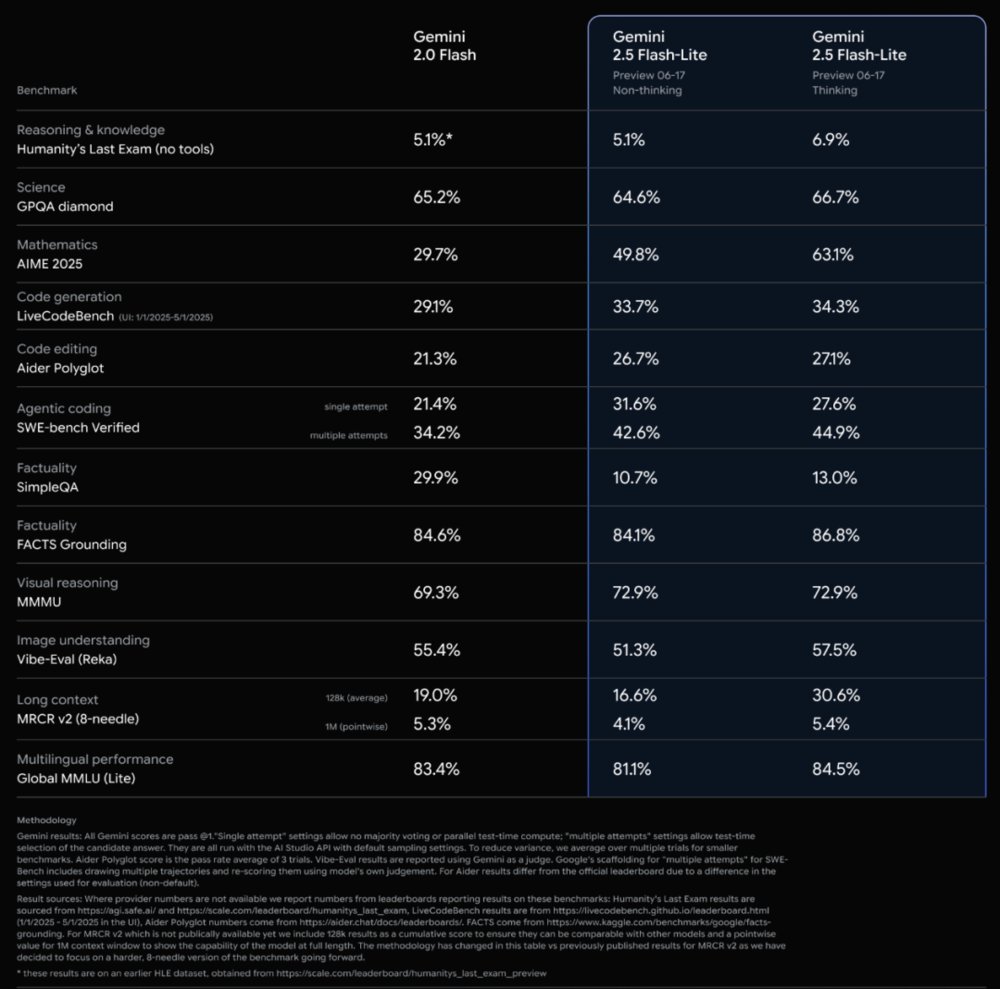The height and width of the screenshot is (989, 1000).
Task: Click the Humanity's Last Exam row label
Action: coord(115,149)
